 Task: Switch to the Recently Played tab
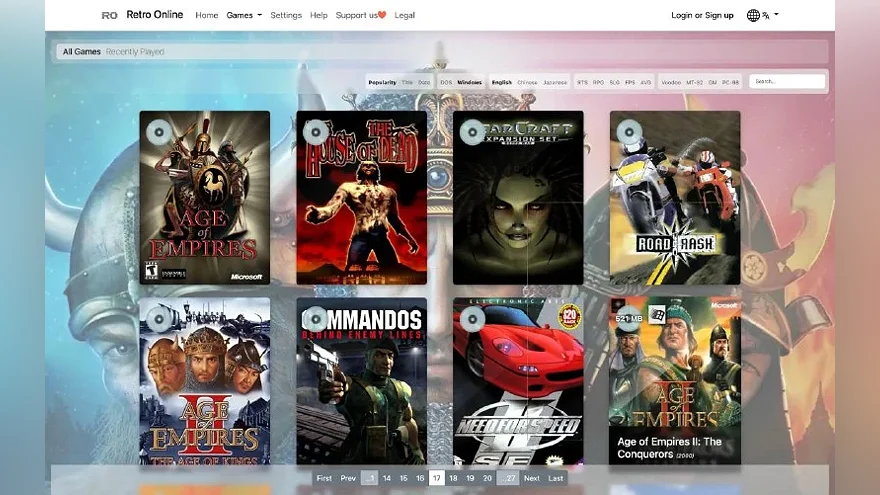(x=135, y=52)
